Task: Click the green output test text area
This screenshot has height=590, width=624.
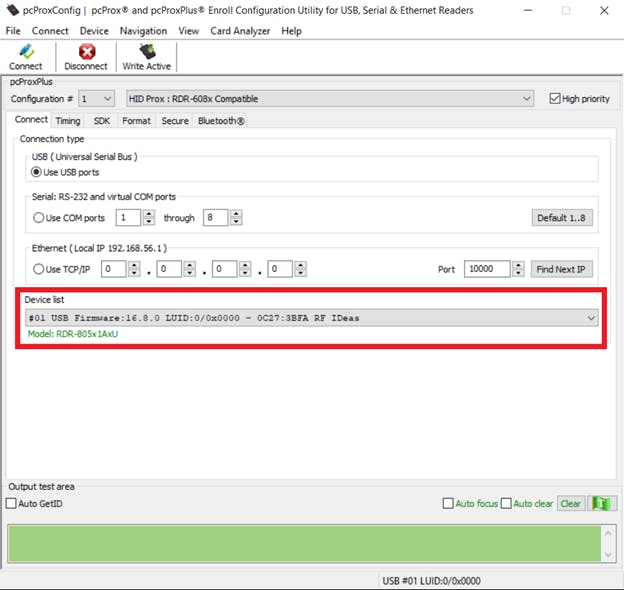Action: [x=304, y=543]
